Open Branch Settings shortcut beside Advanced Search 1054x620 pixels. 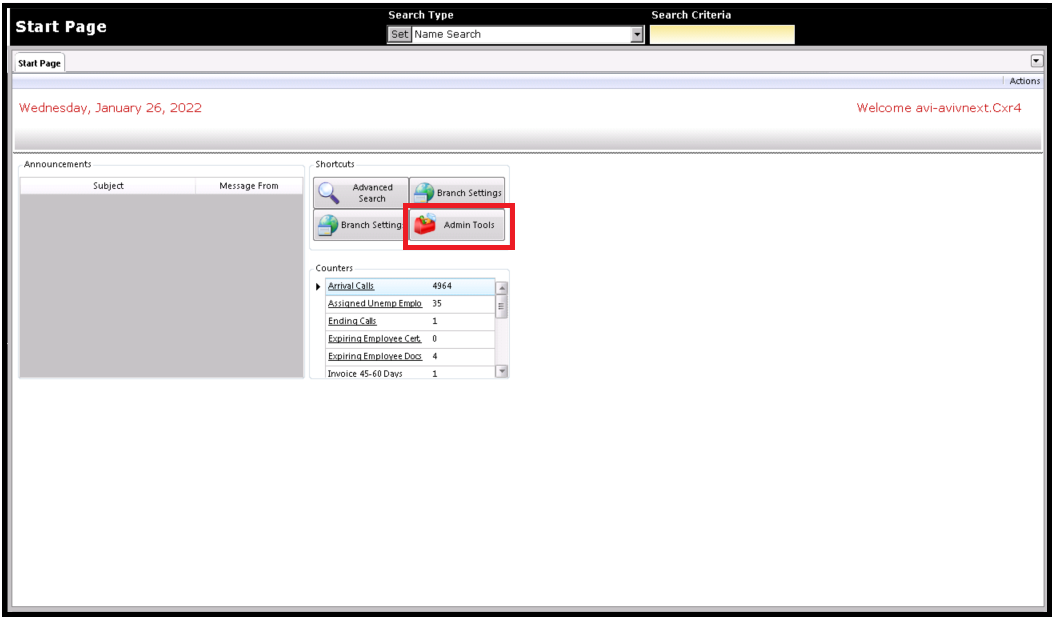457,193
